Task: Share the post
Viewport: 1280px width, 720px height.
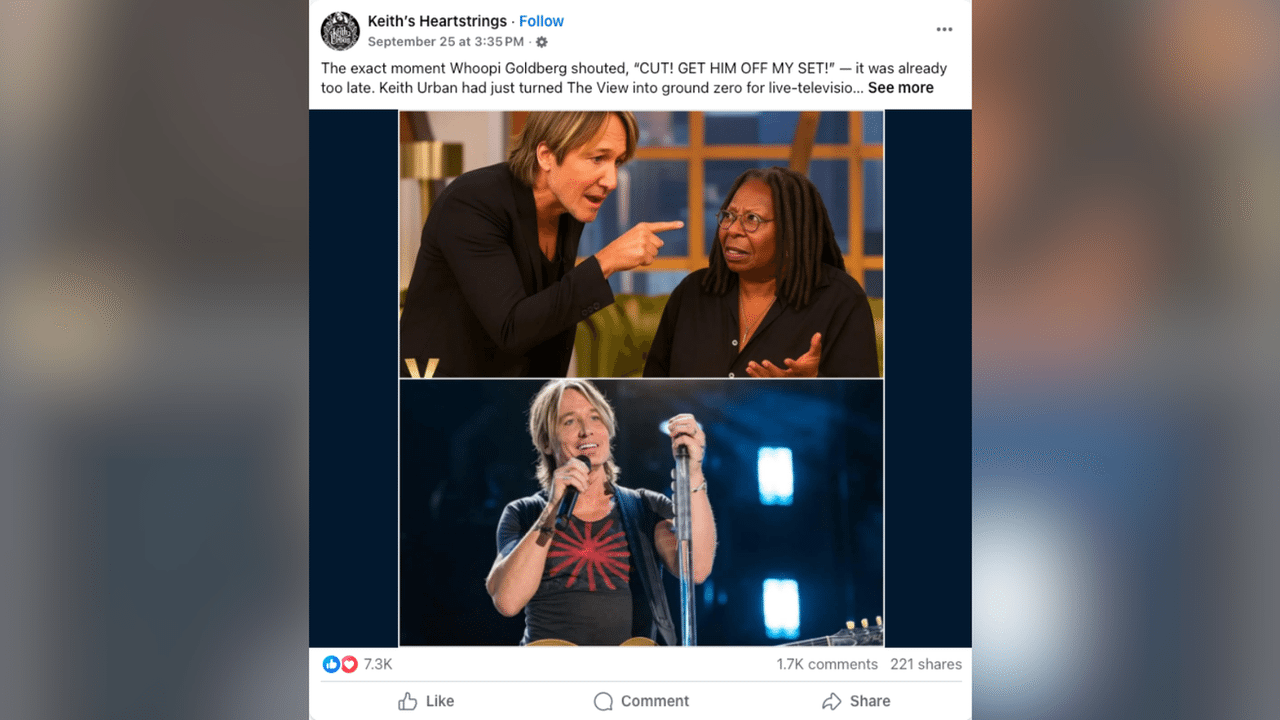Action: pyautogui.click(x=856, y=701)
